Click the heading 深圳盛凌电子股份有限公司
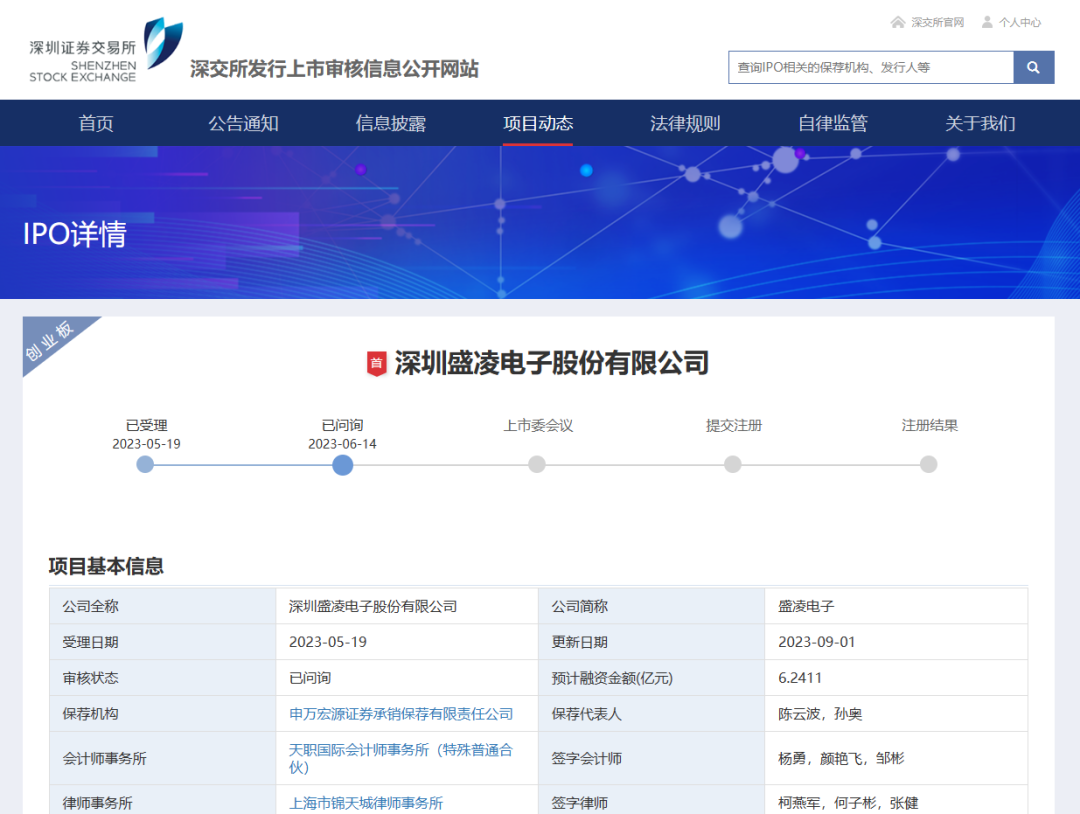 551,363
